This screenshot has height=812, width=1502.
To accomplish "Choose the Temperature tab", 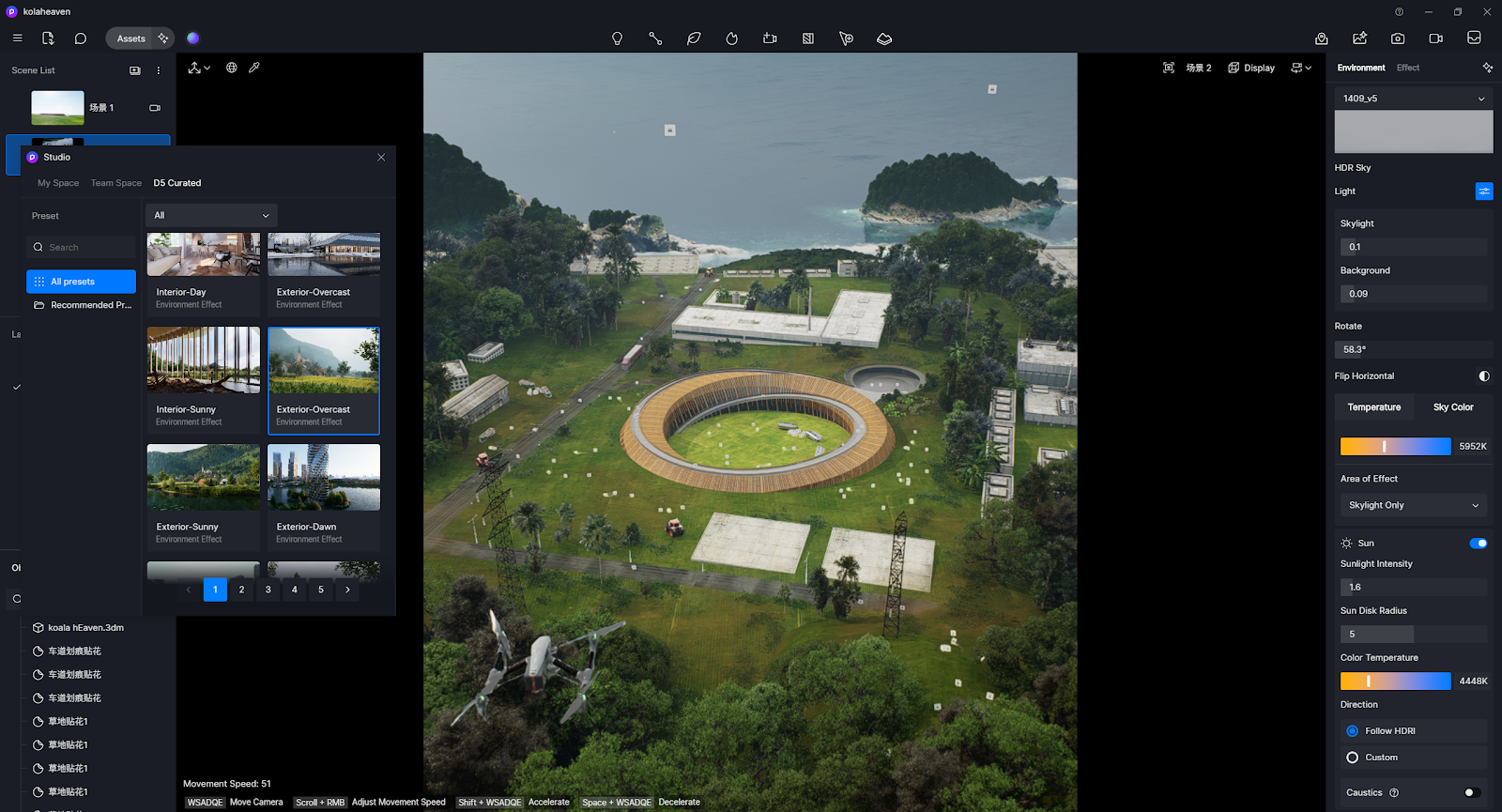I will pyautogui.click(x=1374, y=407).
